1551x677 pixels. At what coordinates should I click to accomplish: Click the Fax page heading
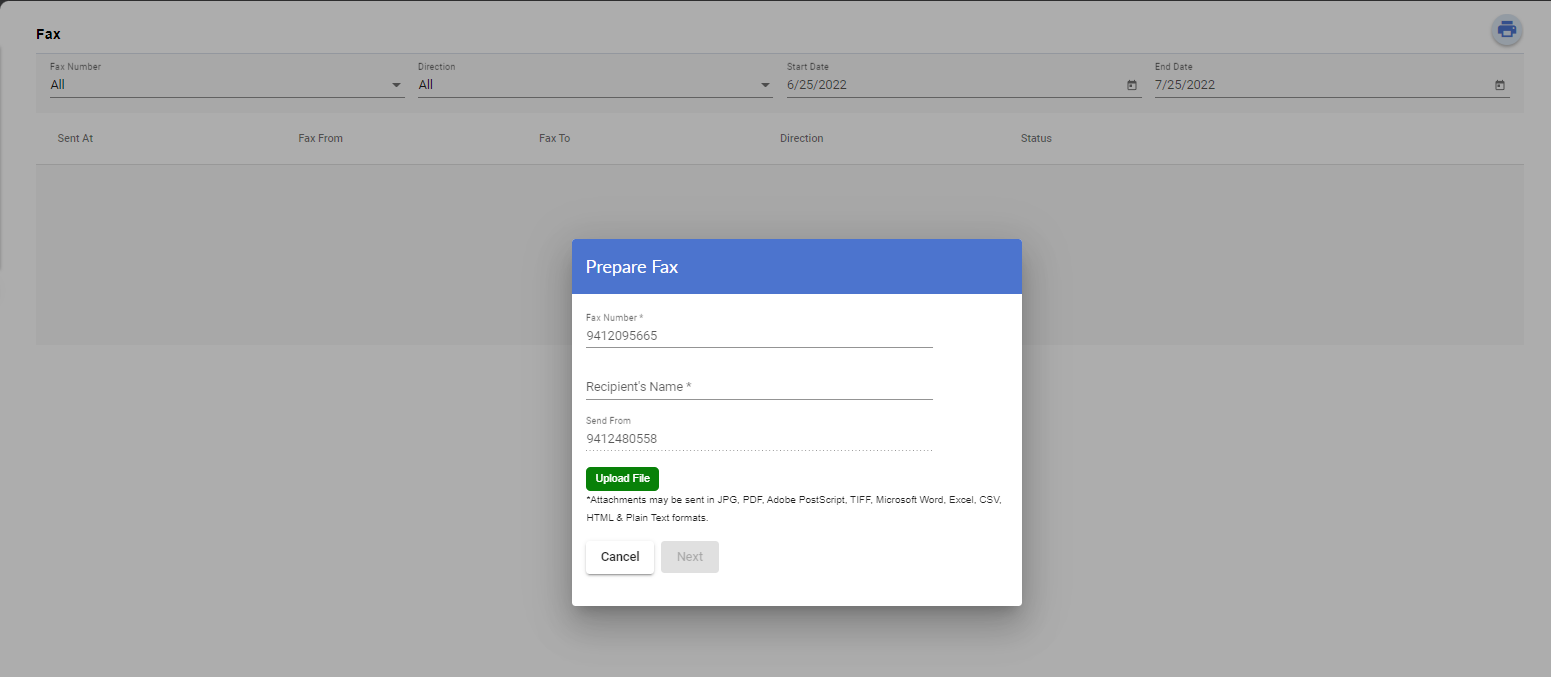(x=48, y=34)
